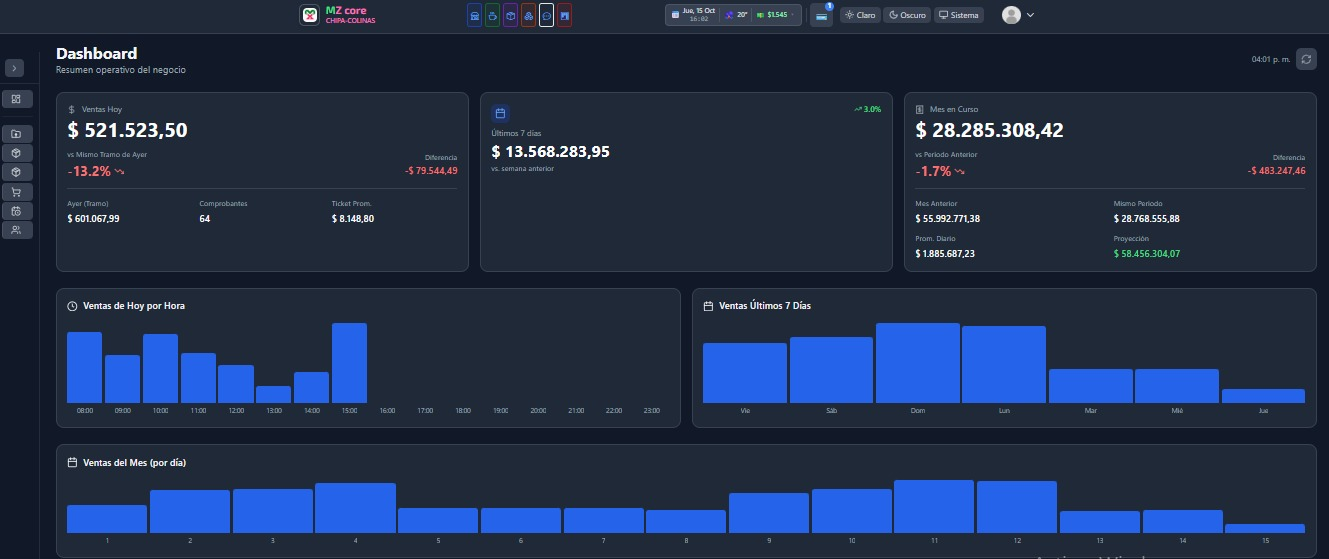The height and width of the screenshot is (559, 1329).
Task: Click the -$ 483.247,46 difference value
Action: click(1277, 170)
